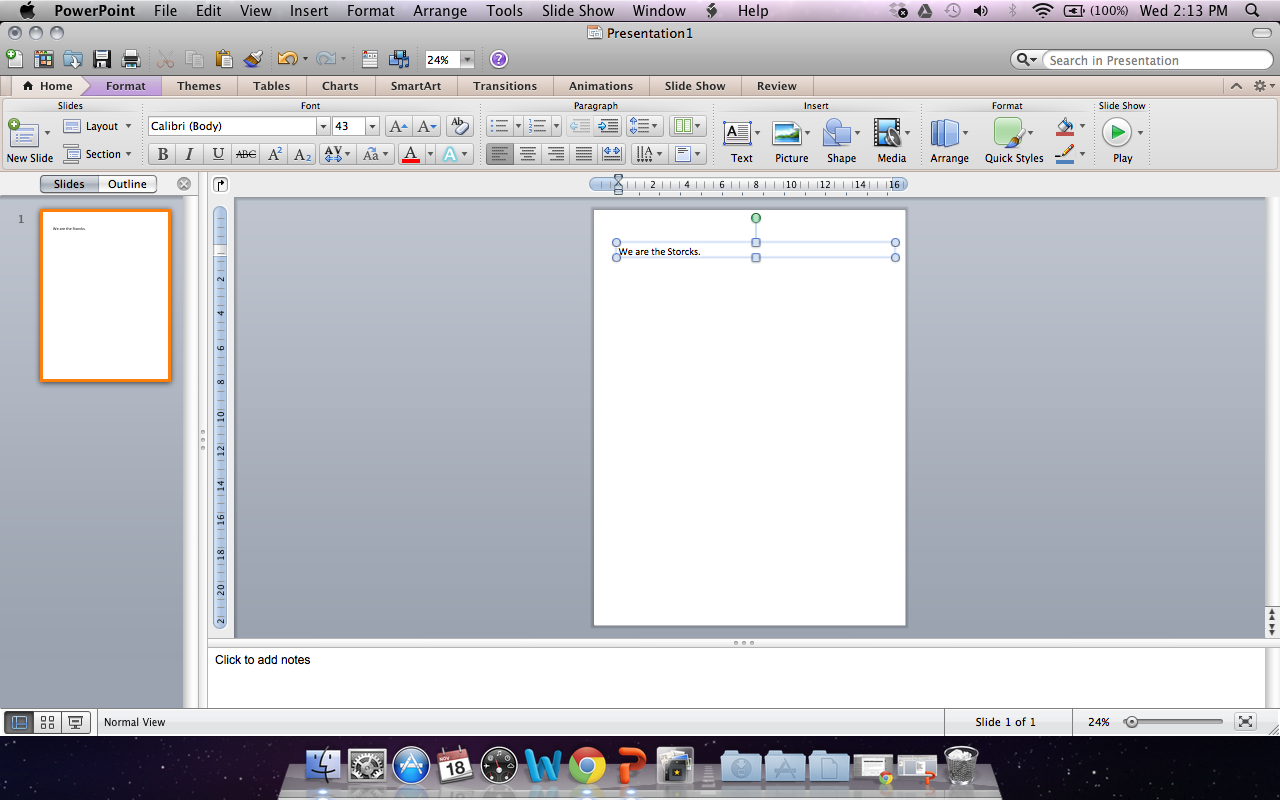
Task: Click the Print icon in the toolbar
Action: tap(130, 59)
